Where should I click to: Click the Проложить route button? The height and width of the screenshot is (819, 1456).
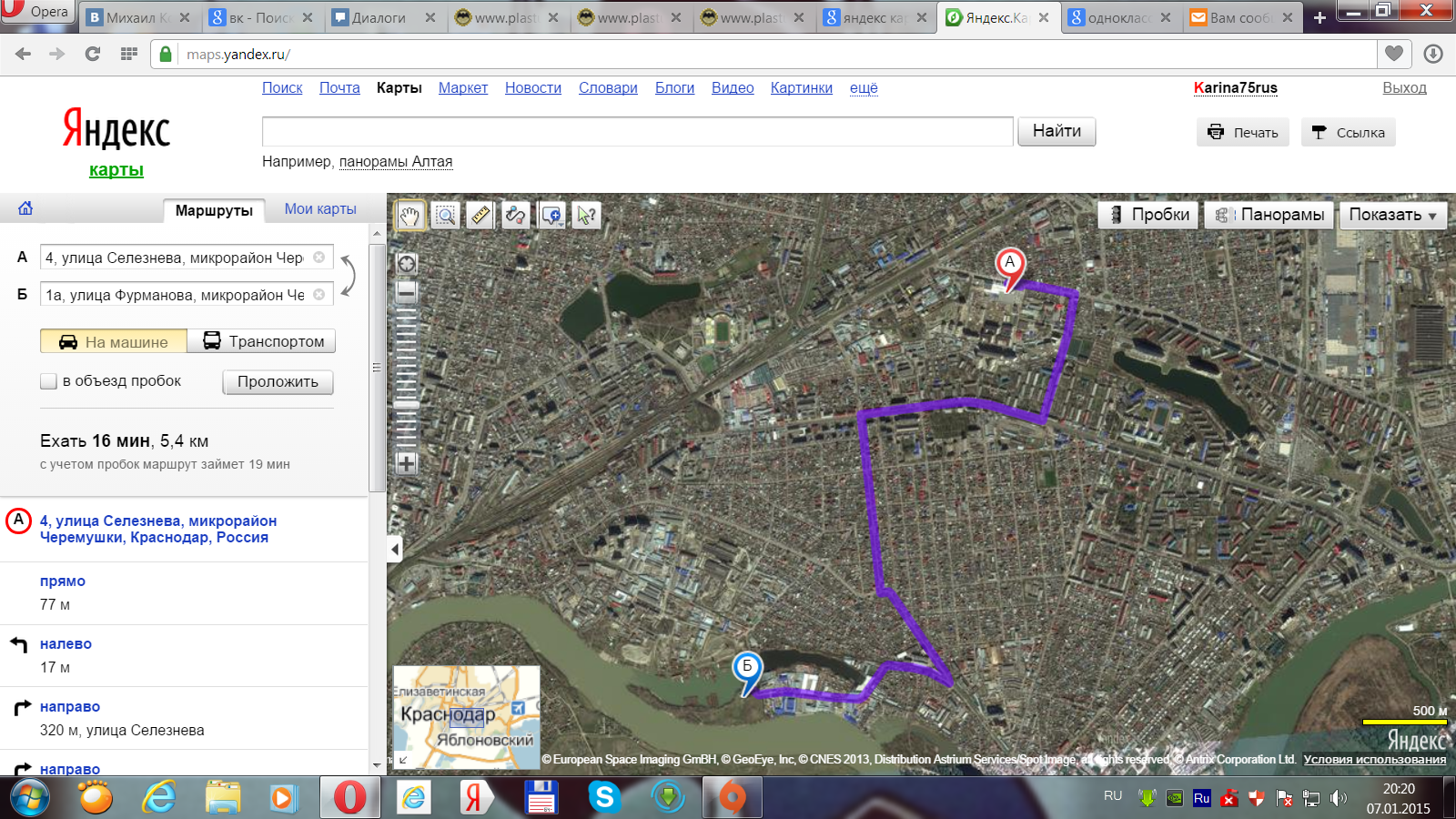click(278, 382)
